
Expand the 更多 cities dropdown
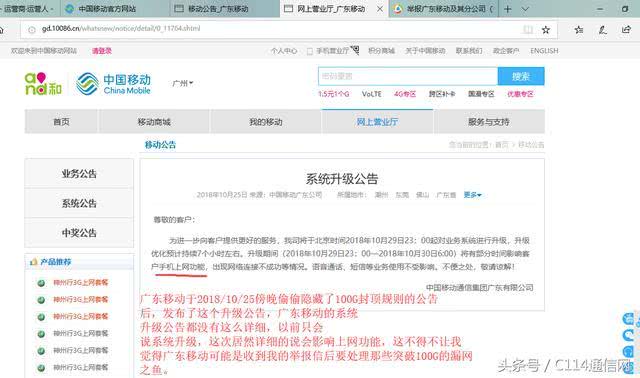(472, 195)
